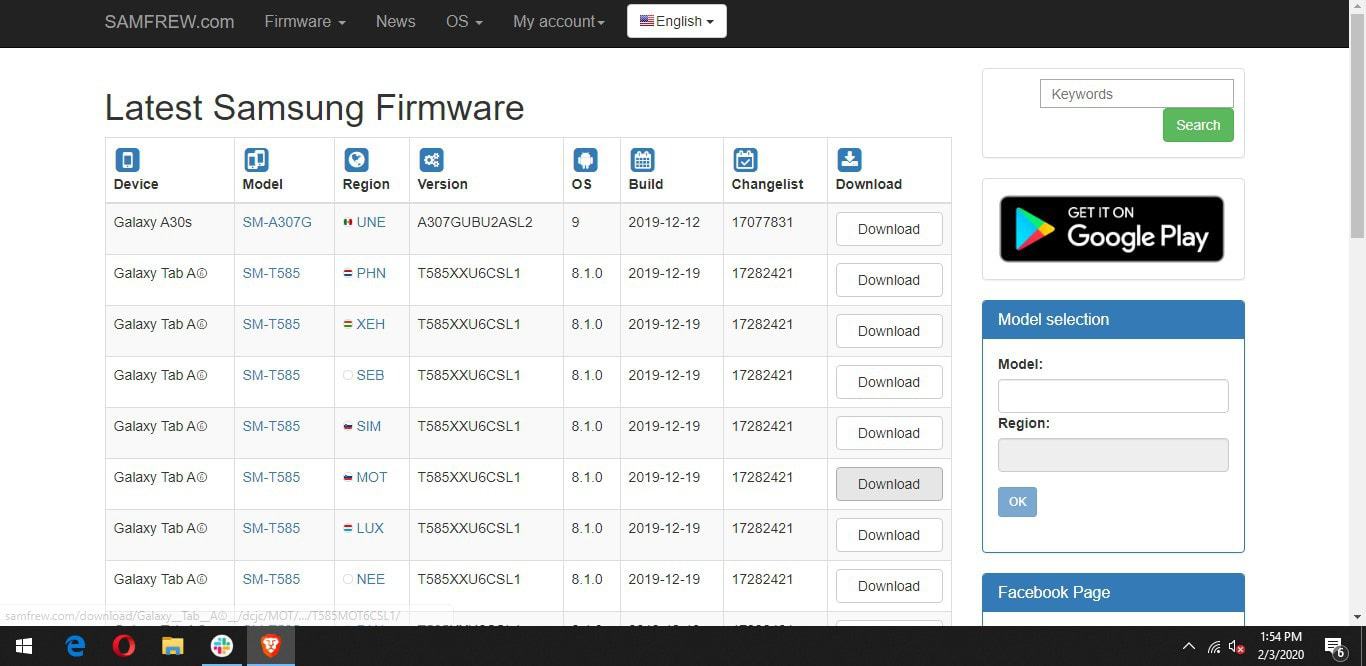The width and height of the screenshot is (1366, 666).
Task: Select the A307GUBU2ASL2 version text
Action: (x=475, y=222)
